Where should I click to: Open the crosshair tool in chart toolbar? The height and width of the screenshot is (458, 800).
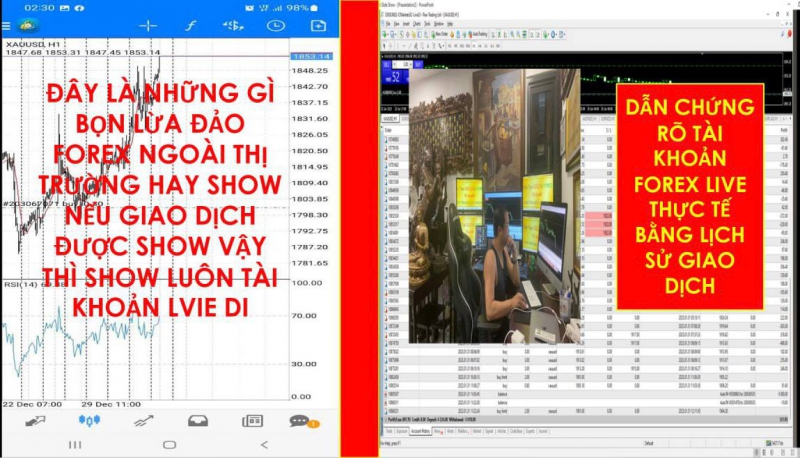148,25
